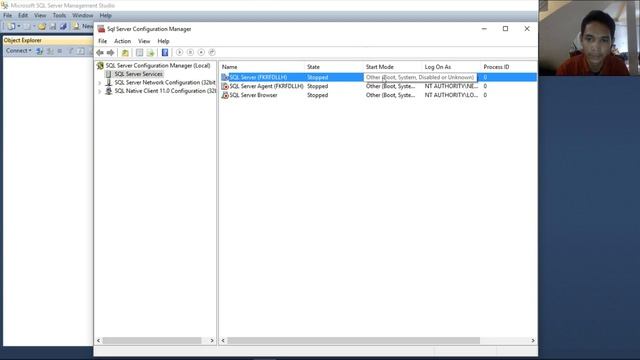Viewport: 640px width, 360px height.
Task: Stop the service with the stop icon
Action: coord(201,52)
